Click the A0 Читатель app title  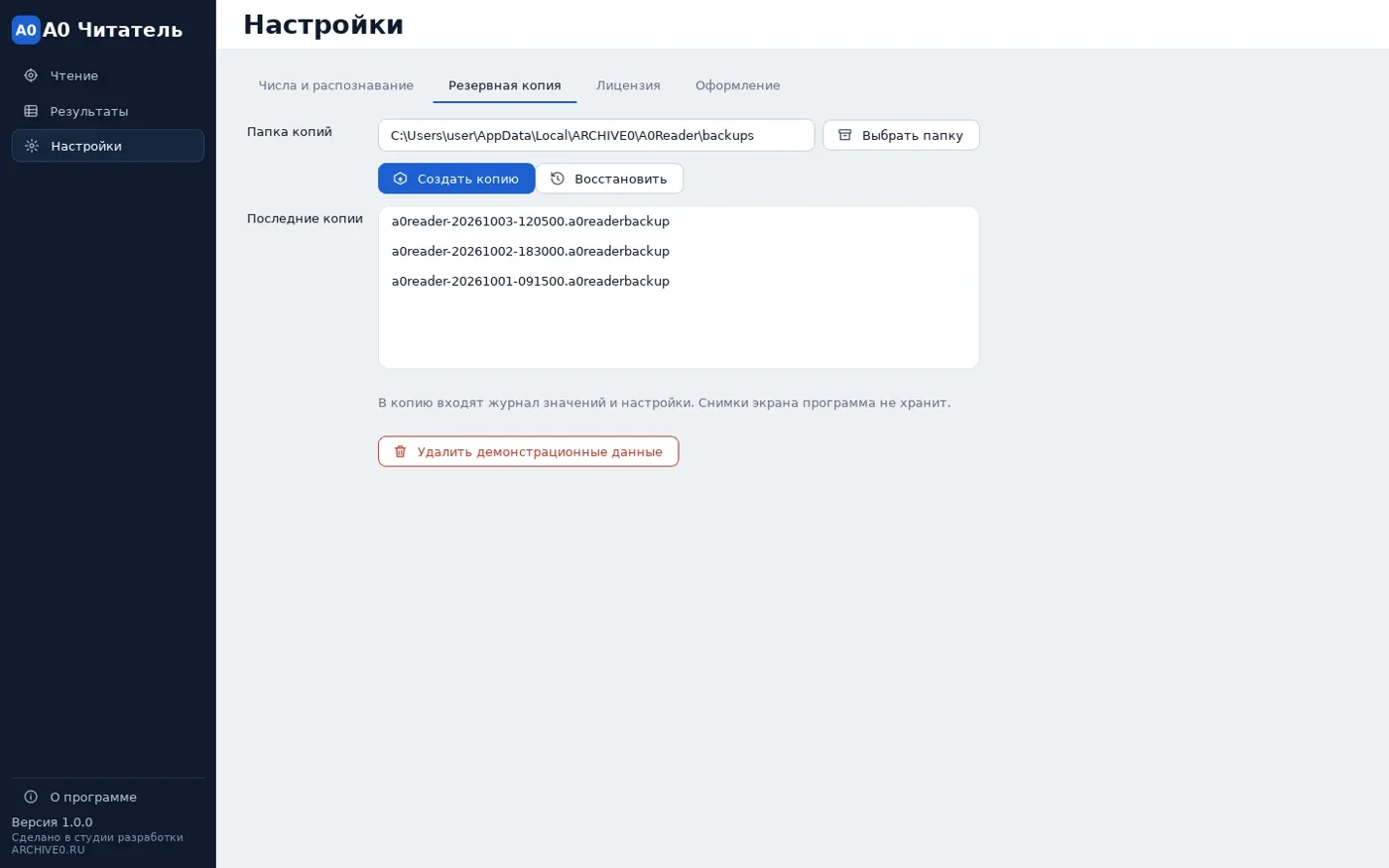click(x=112, y=30)
